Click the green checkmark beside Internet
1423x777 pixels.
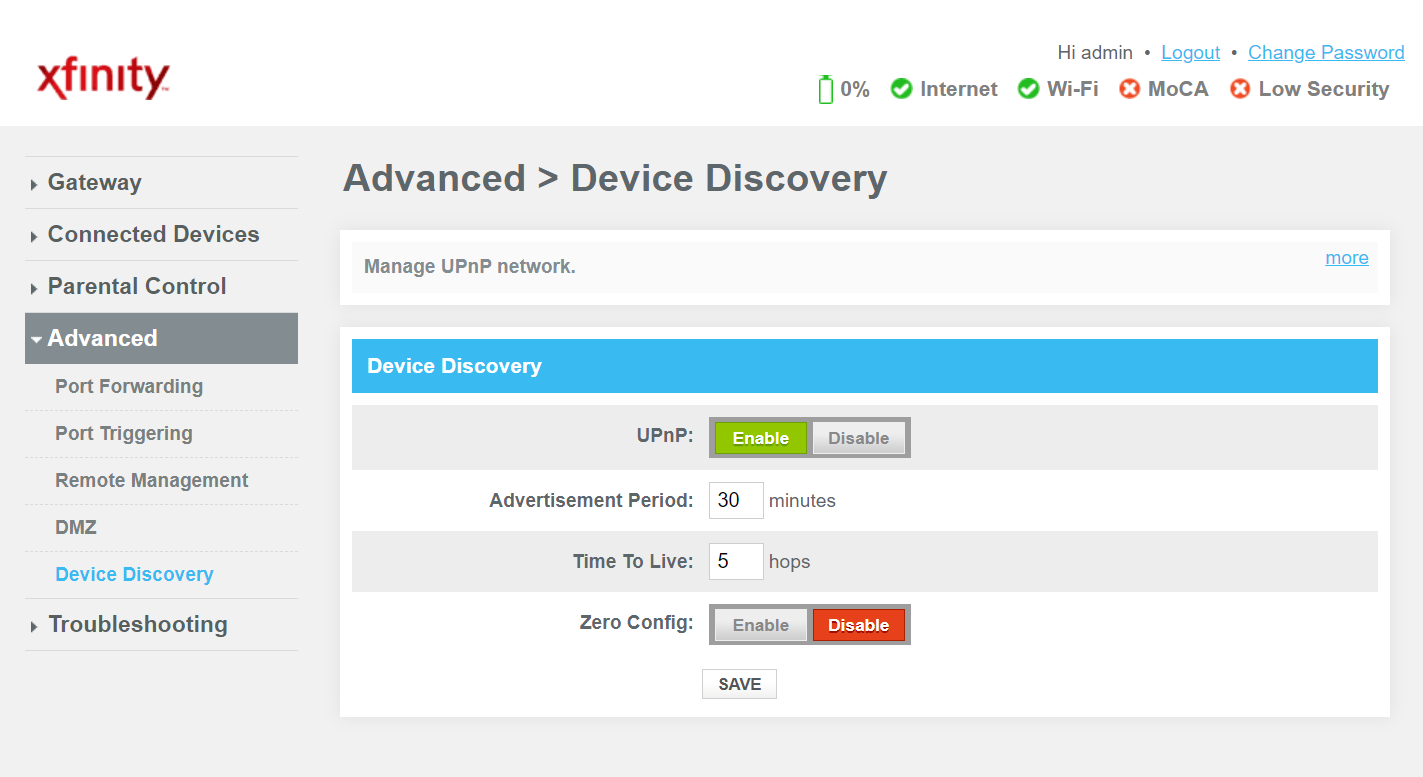click(903, 89)
